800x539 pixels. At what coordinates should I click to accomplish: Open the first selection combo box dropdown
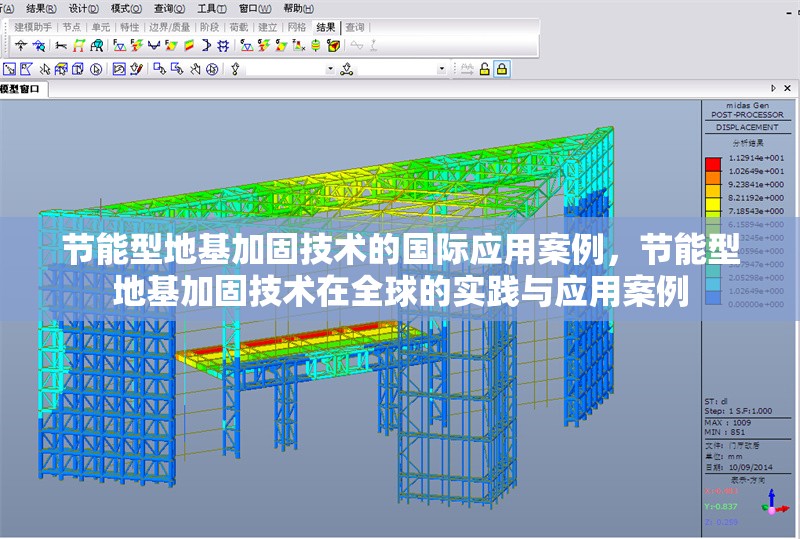(x=330, y=69)
